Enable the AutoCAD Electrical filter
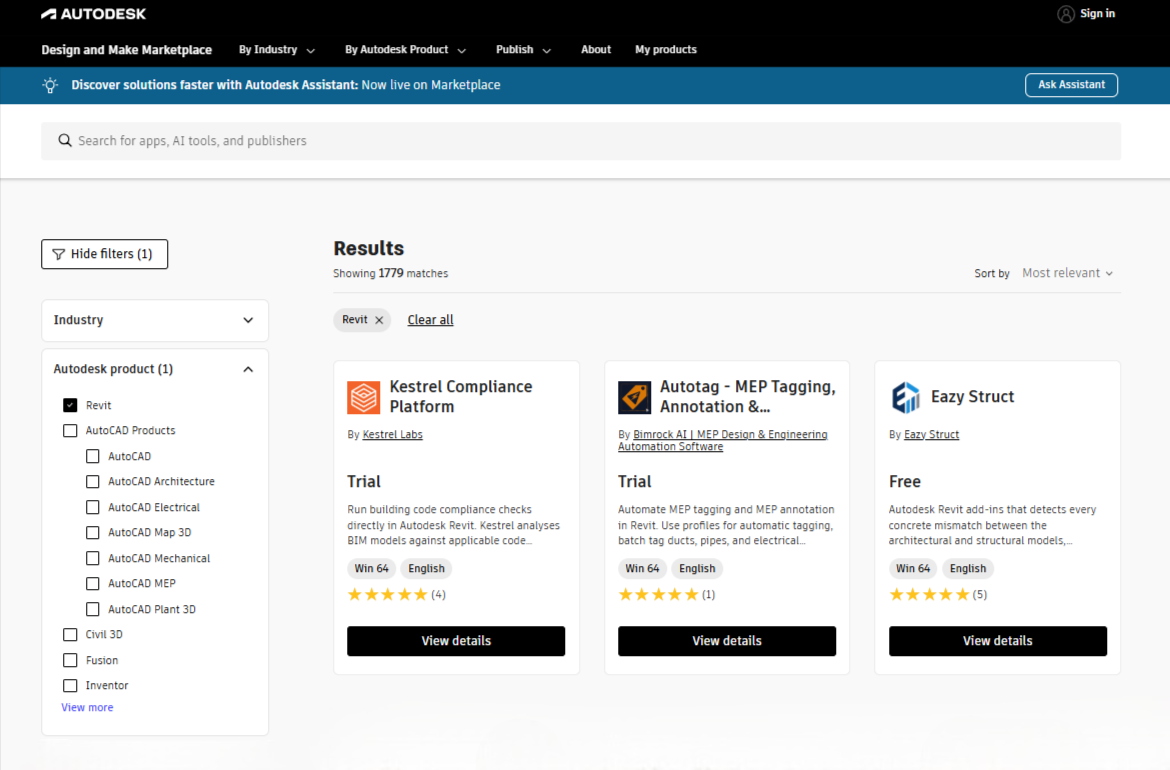 93,507
